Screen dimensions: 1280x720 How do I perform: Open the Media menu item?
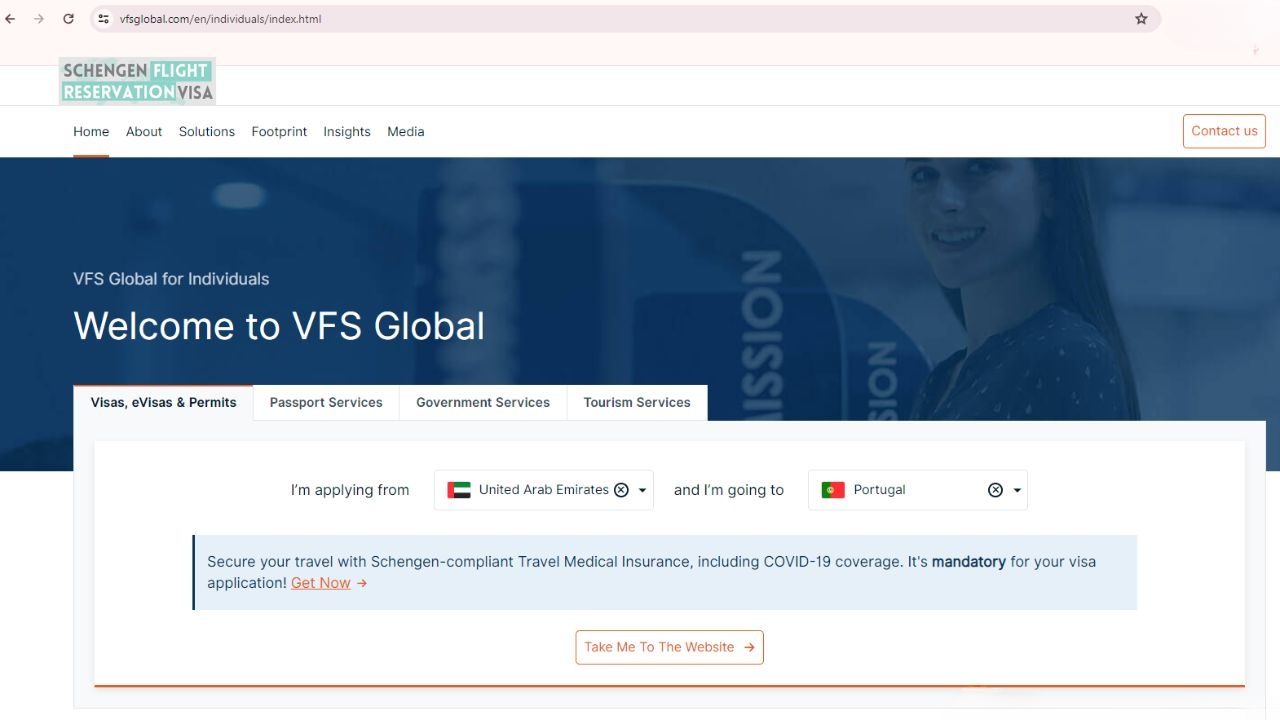click(x=406, y=131)
